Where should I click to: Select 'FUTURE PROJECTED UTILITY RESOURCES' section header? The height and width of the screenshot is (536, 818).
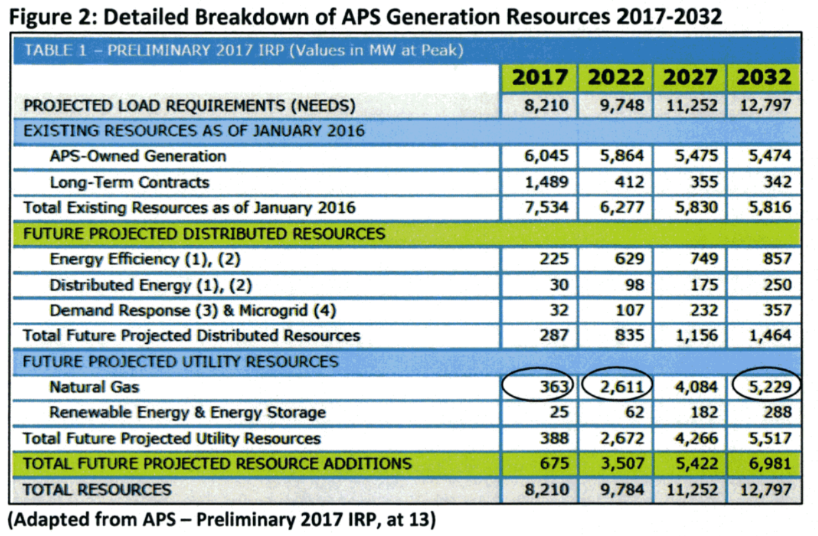click(181, 362)
